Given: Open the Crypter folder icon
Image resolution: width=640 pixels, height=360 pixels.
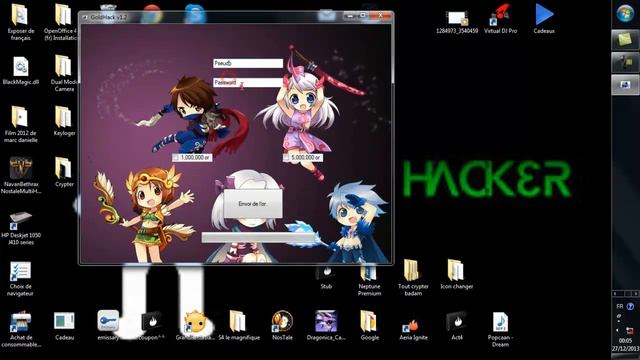Looking at the screenshot, I should [63, 168].
